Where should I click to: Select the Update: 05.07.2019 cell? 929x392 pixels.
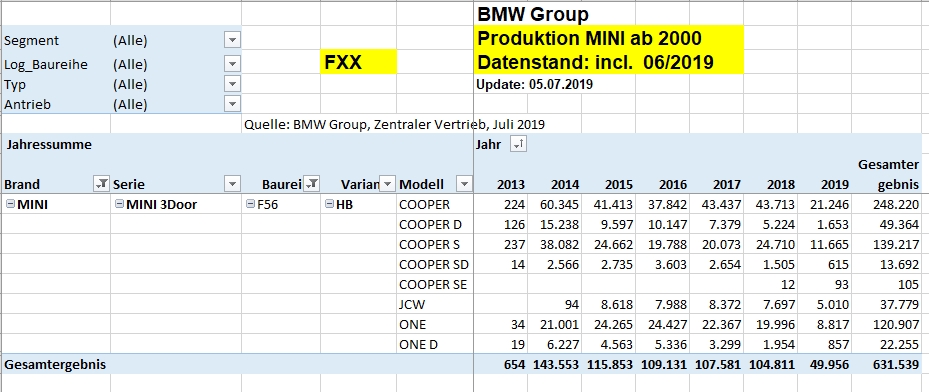(535, 84)
